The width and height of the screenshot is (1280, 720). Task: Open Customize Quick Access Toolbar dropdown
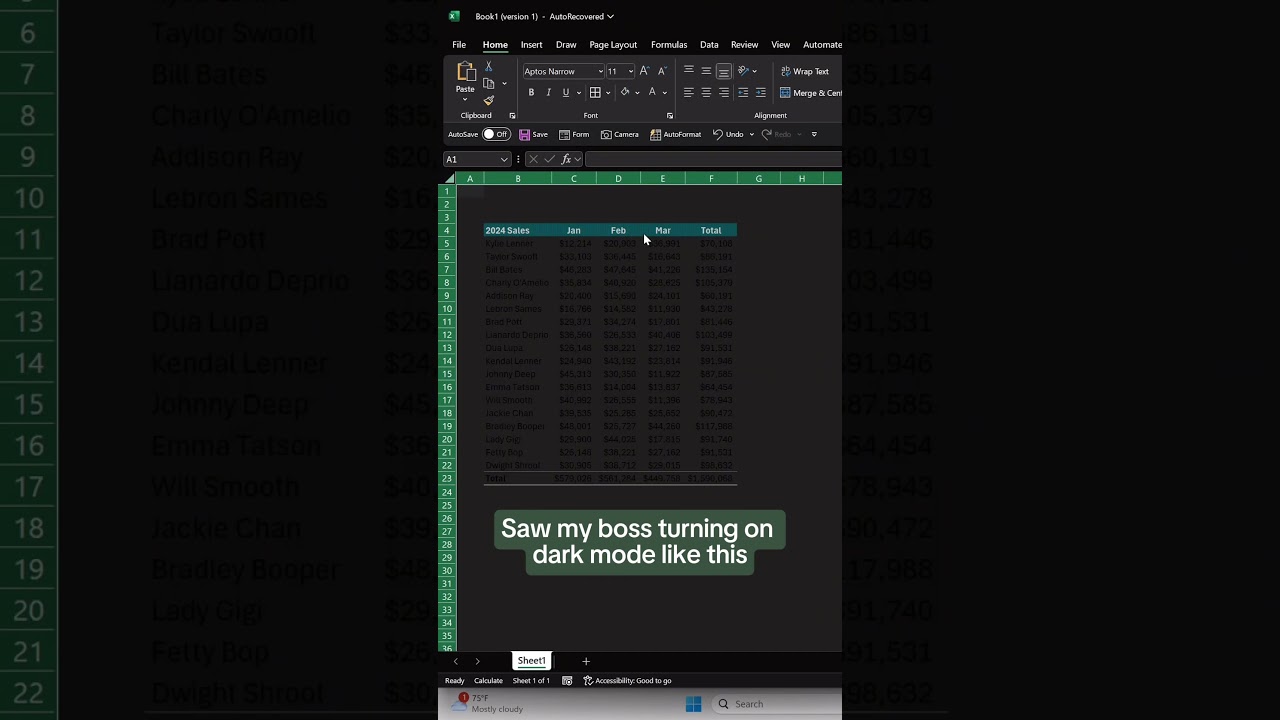(x=814, y=134)
